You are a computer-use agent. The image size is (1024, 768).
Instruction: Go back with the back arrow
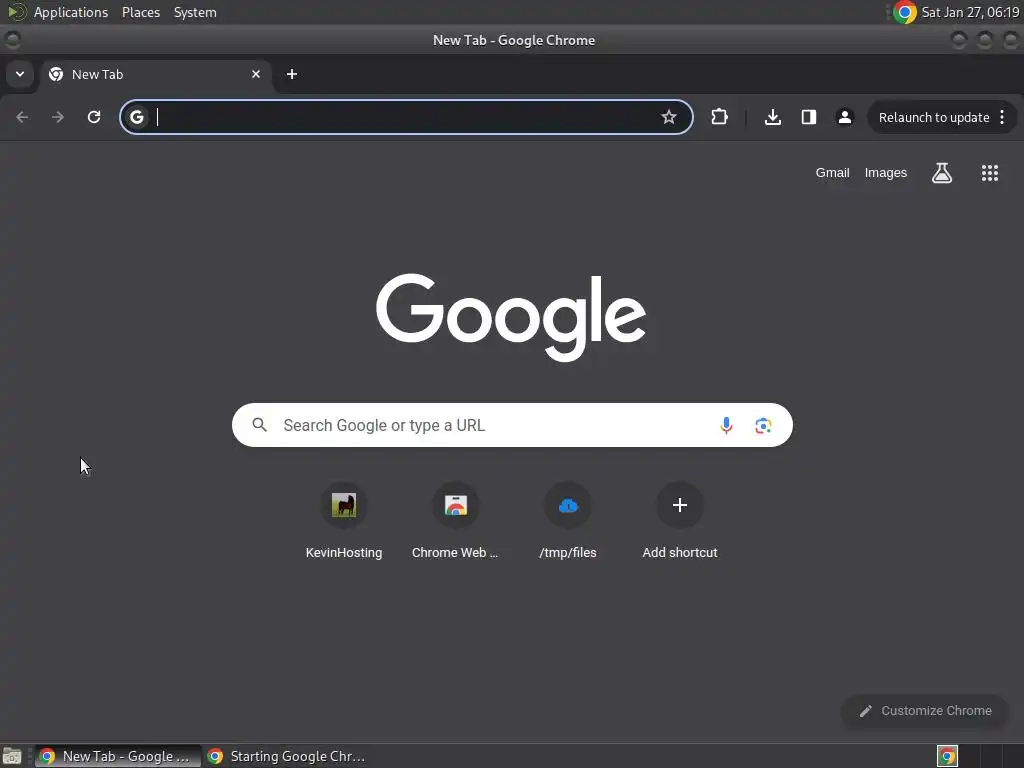point(22,117)
